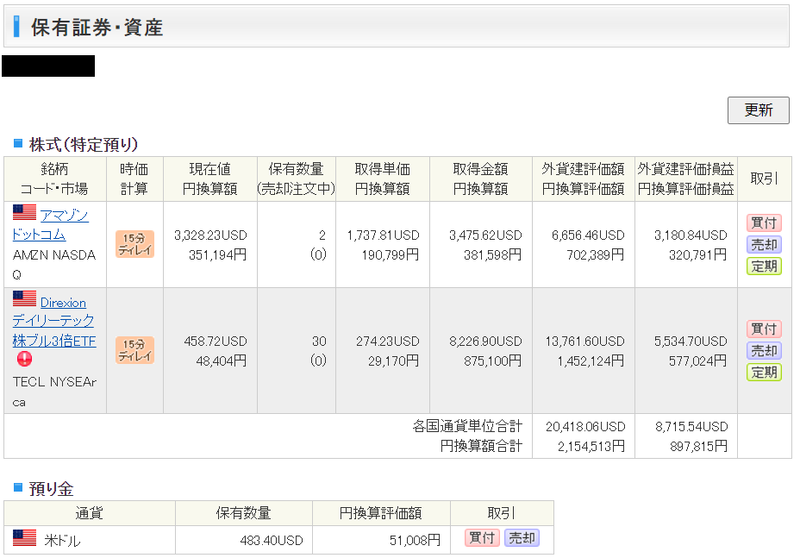Click the 円換算評価額 deposit column header
800x558 pixels.
pyautogui.click(x=381, y=513)
